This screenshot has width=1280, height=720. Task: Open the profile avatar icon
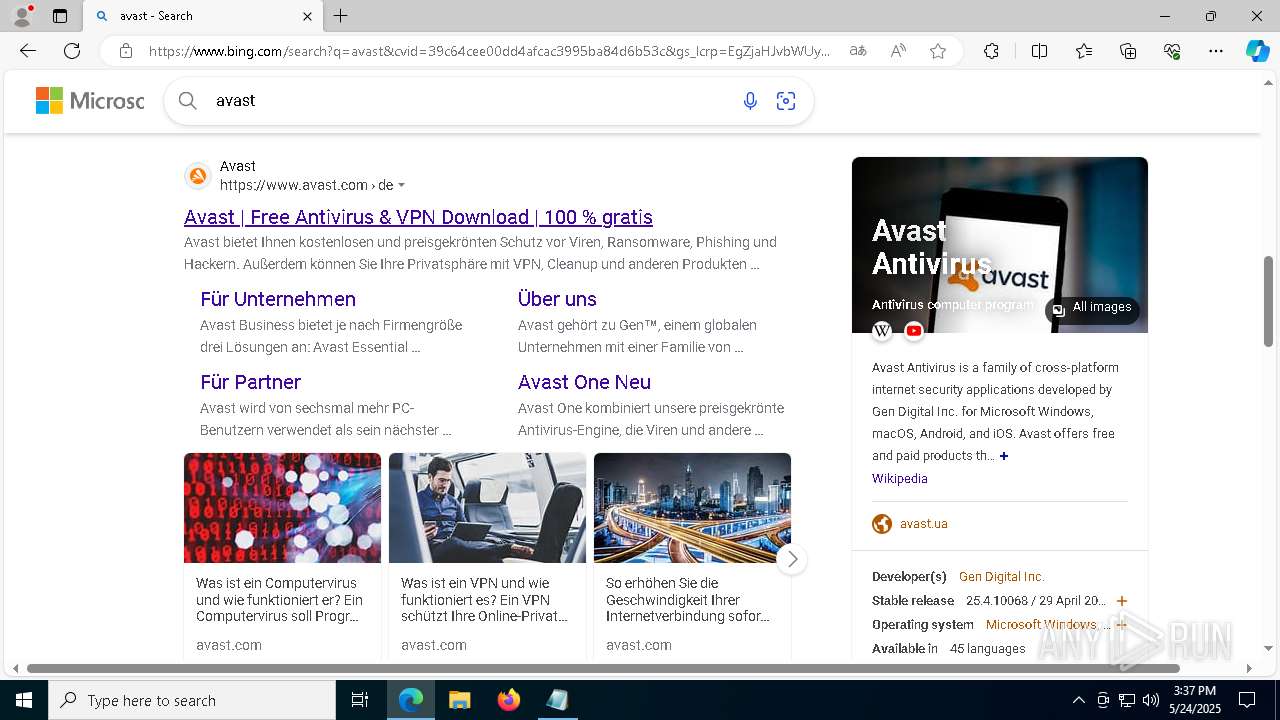coord(21,16)
